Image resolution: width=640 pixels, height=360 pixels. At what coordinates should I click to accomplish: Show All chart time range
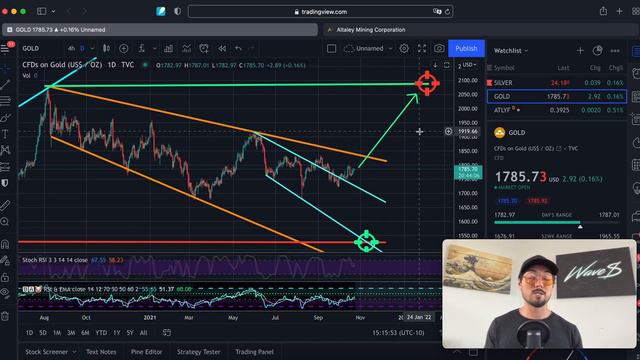pyautogui.click(x=143, y=333)
